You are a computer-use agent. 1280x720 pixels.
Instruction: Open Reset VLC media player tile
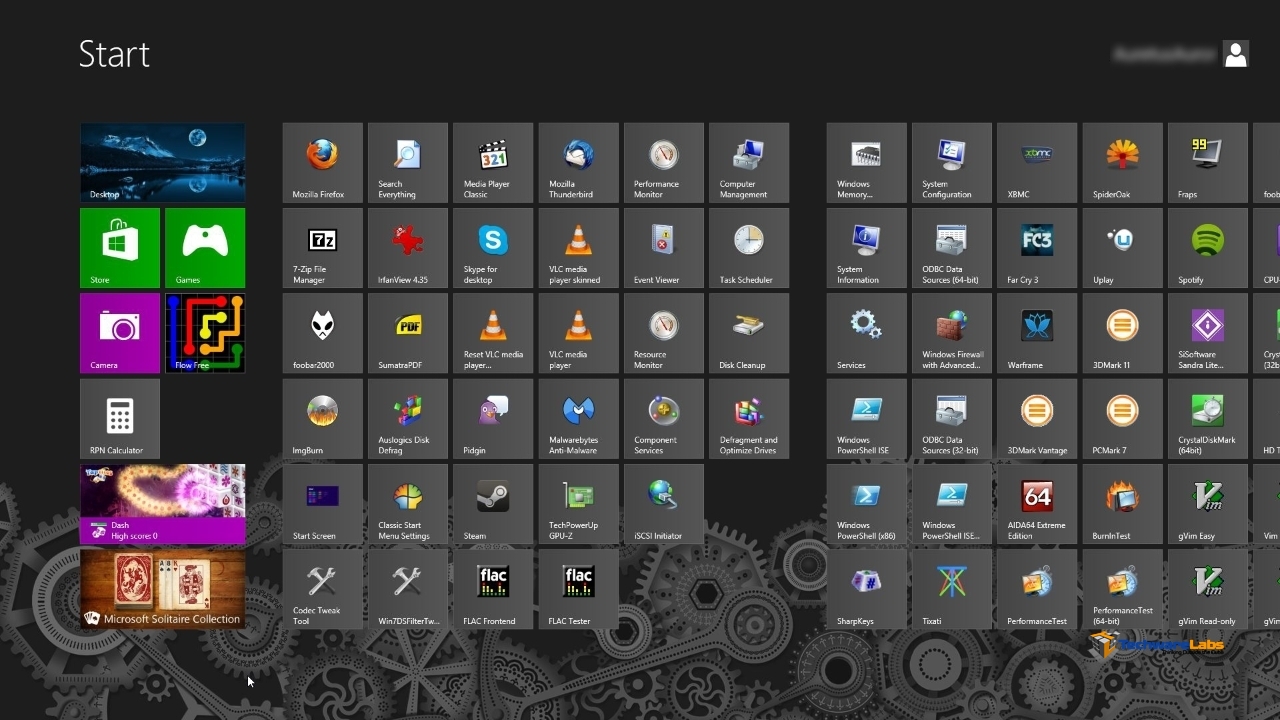[493, 333]
